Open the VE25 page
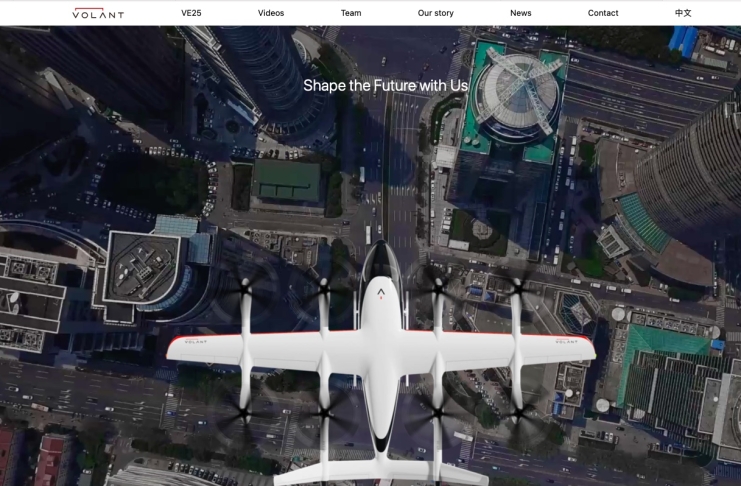The height and width of the screenshot is (486, 741). [x=191, y=13]
